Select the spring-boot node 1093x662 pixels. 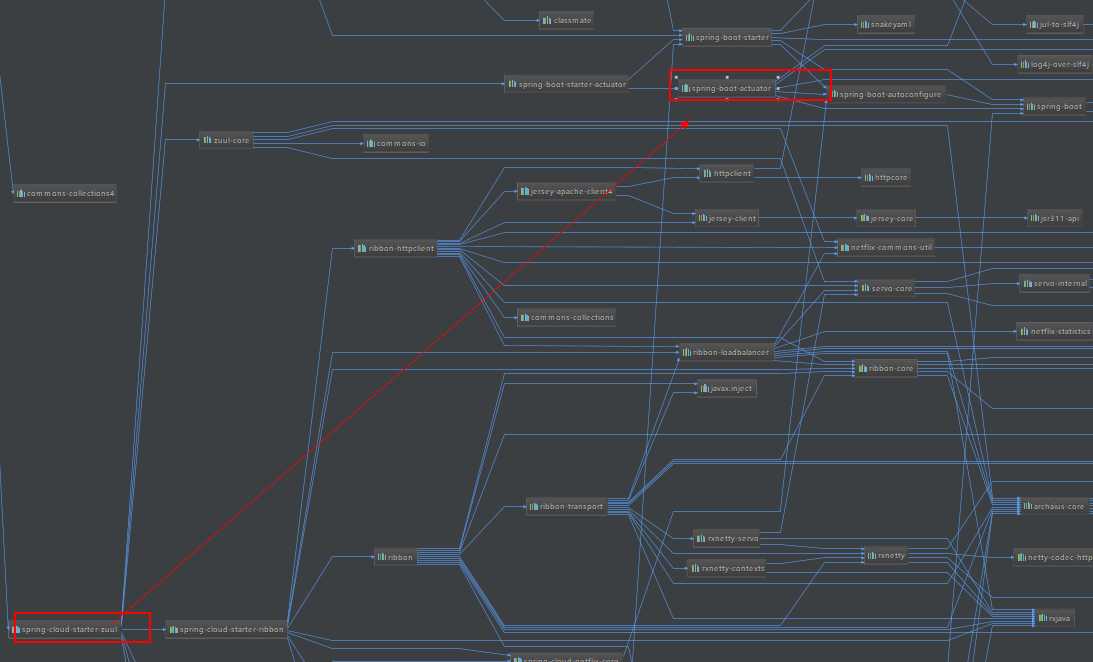tap(1055, 107)
